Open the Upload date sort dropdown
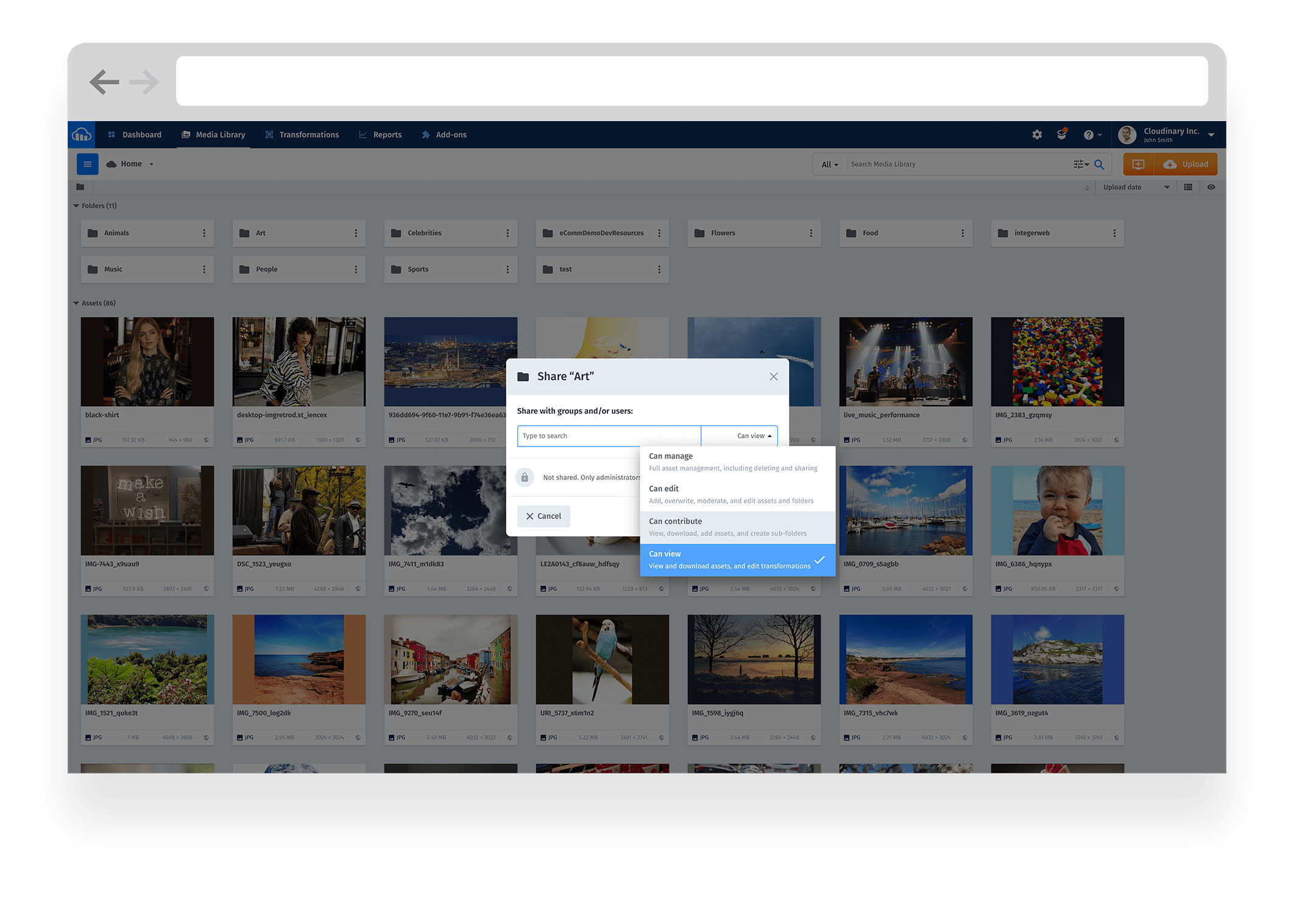Viewport: 1294px width, 924px height. 1136,188
